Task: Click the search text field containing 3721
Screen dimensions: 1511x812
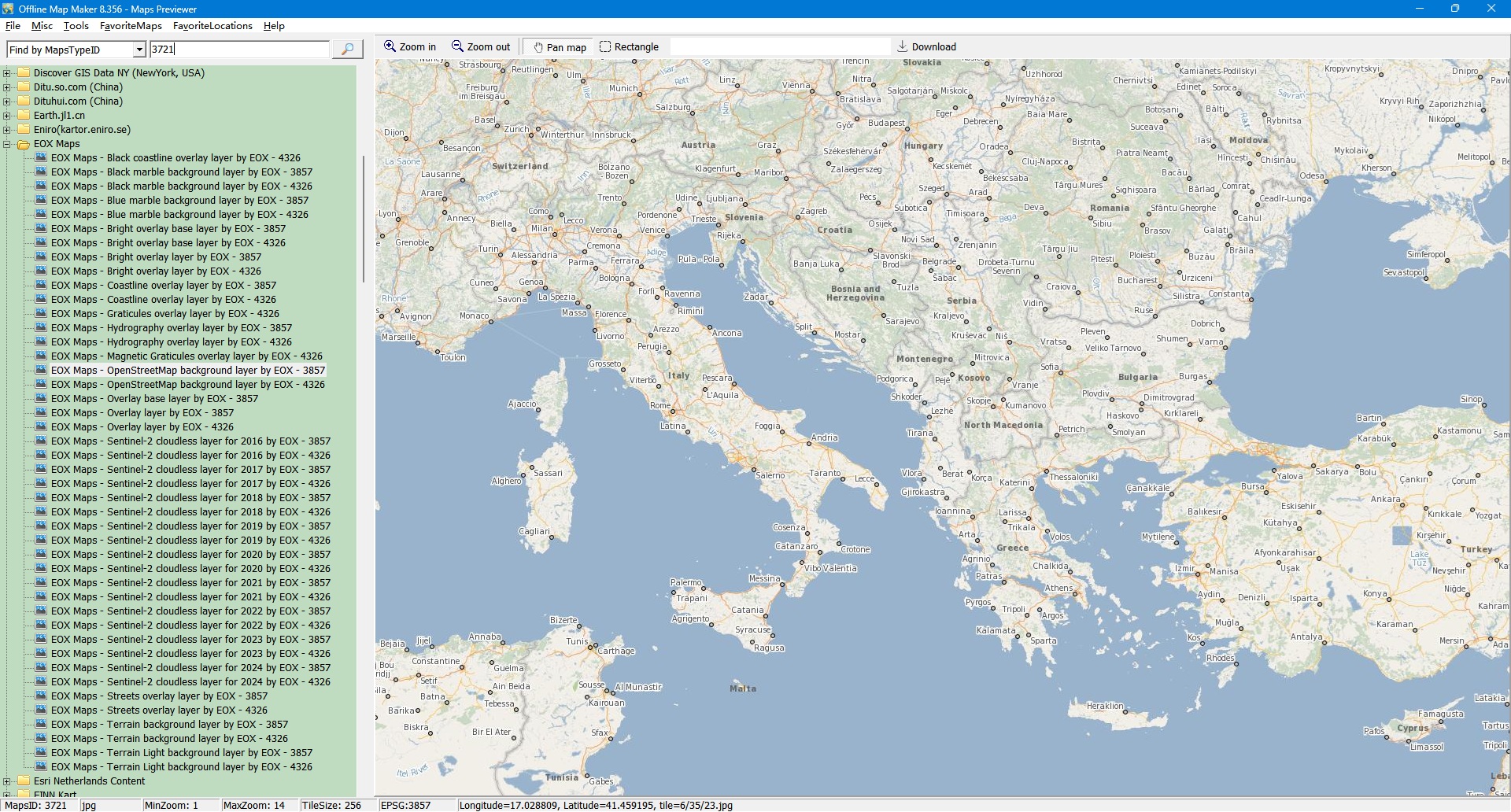Action: click(239, 50)
